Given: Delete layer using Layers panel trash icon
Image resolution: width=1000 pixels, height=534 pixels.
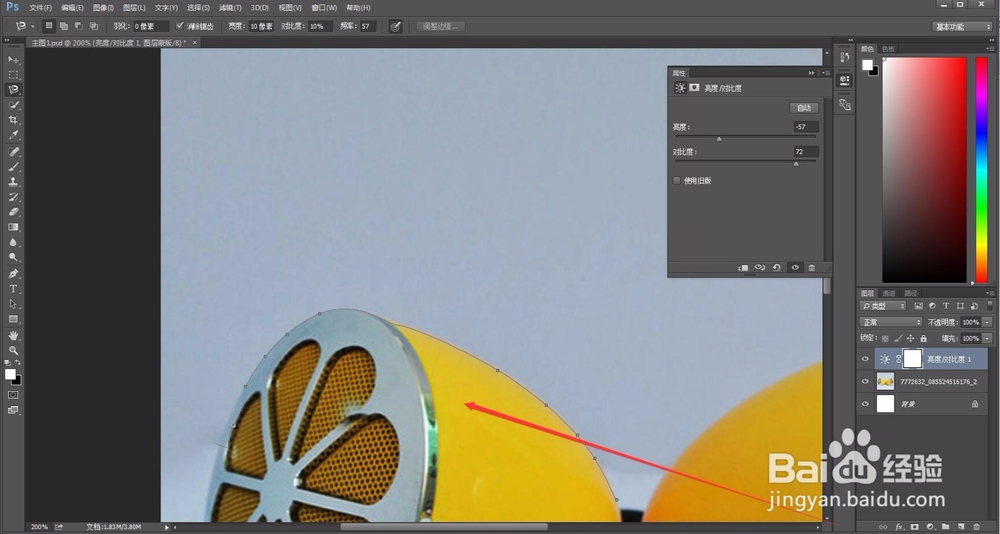Looking at the screenshot, I should tap(977, 527).
